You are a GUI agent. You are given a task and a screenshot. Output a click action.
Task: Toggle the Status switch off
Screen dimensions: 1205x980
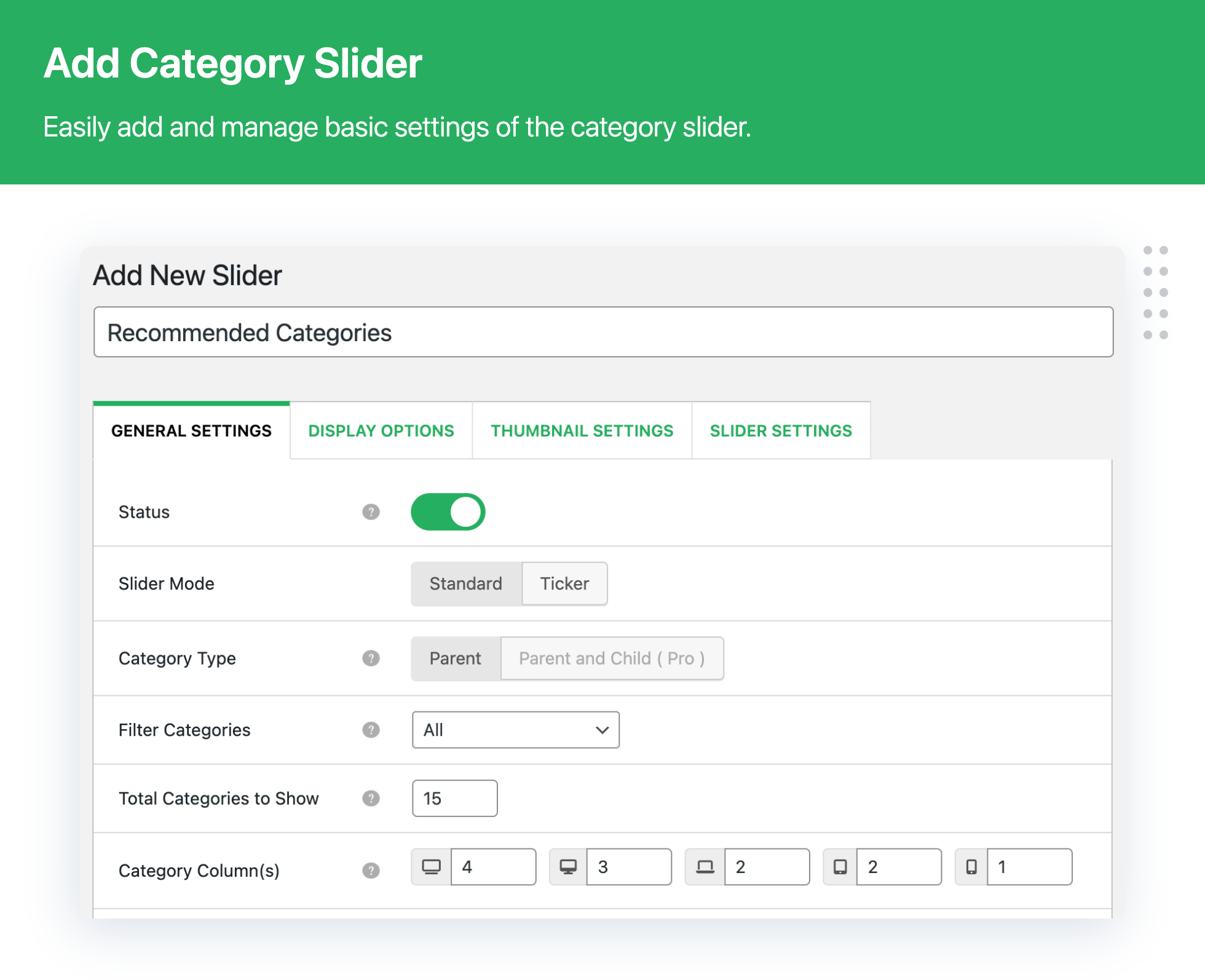(448, 512)
